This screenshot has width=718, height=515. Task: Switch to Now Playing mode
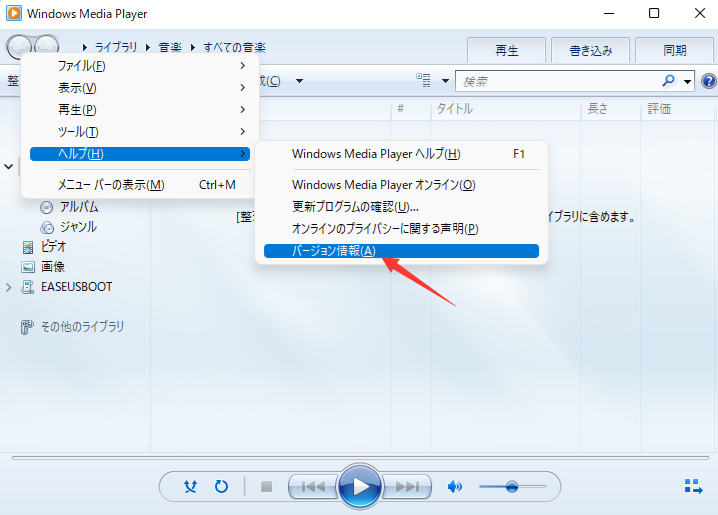(693, 486)
